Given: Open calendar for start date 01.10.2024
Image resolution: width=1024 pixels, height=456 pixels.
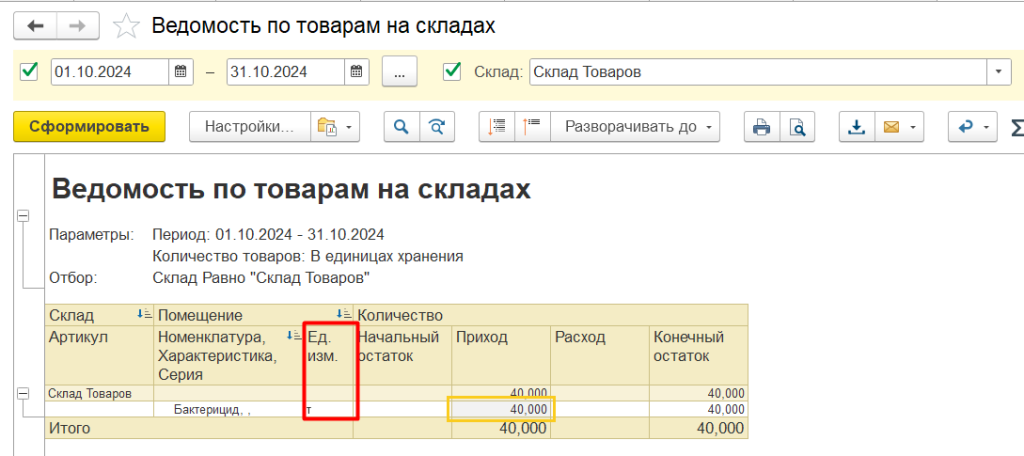Looking at the screenshot, I should [181, 72].
